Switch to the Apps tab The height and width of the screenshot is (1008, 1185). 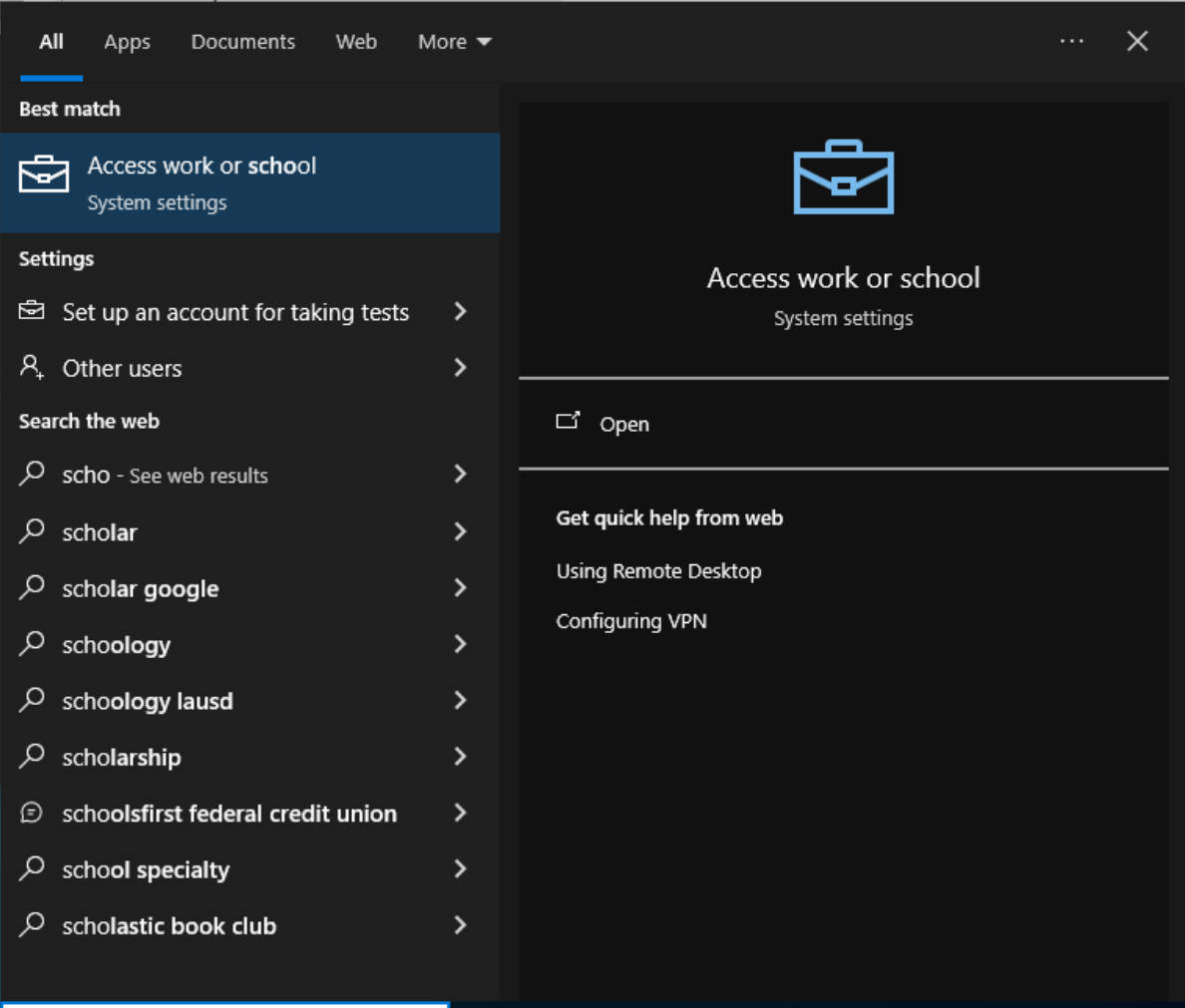[127, 42]
